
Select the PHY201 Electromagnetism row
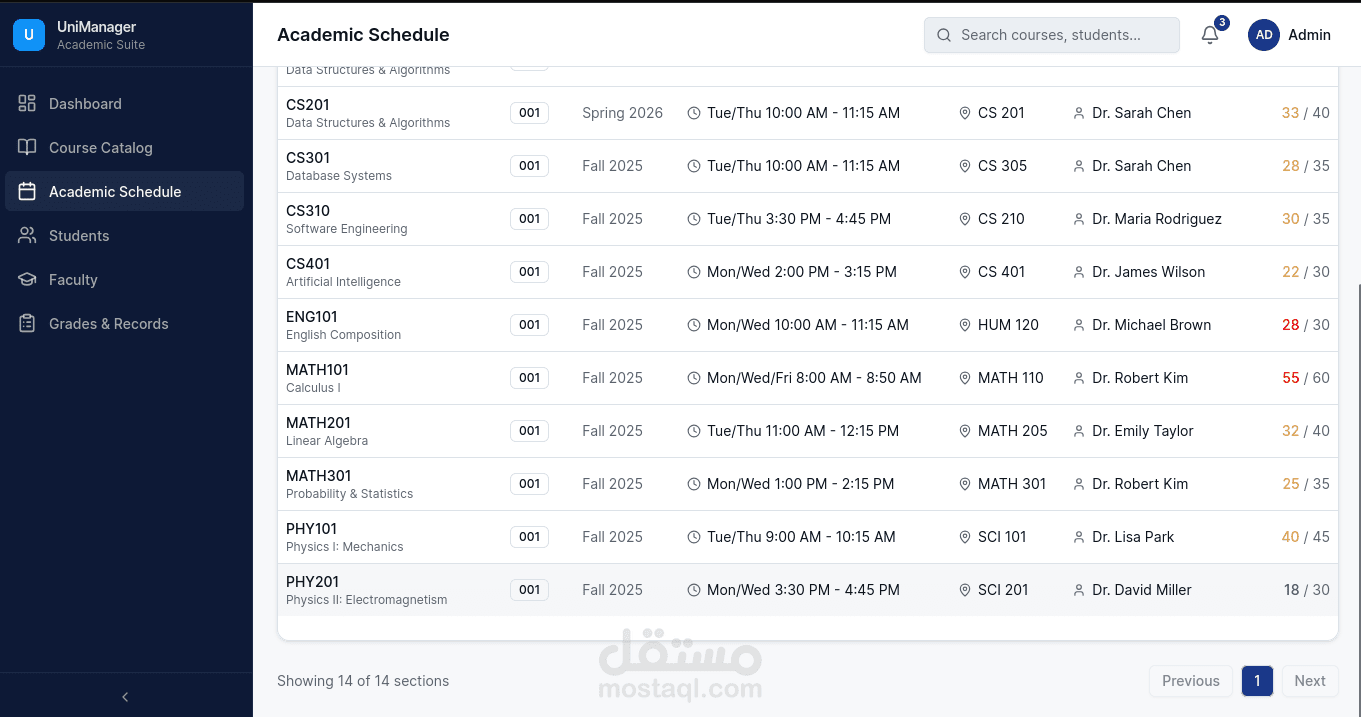[700, 590]
